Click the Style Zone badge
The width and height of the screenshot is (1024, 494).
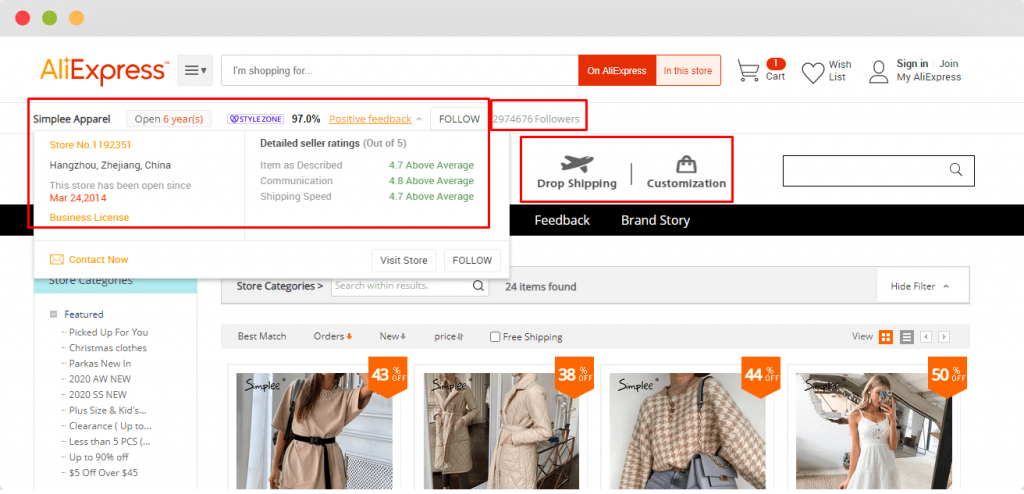click(x=255, y=119)
